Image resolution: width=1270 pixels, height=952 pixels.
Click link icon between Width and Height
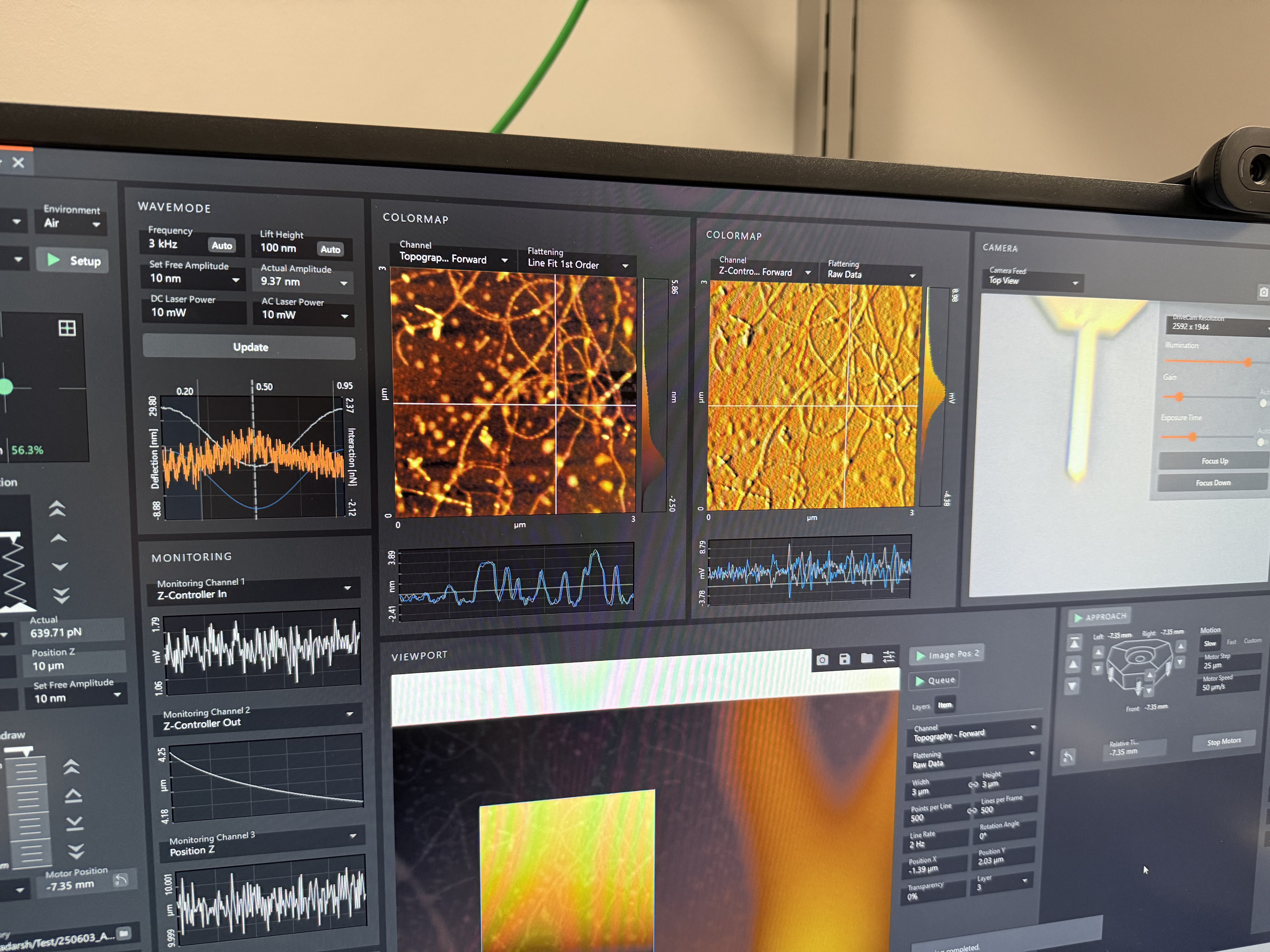coord(973,784)
